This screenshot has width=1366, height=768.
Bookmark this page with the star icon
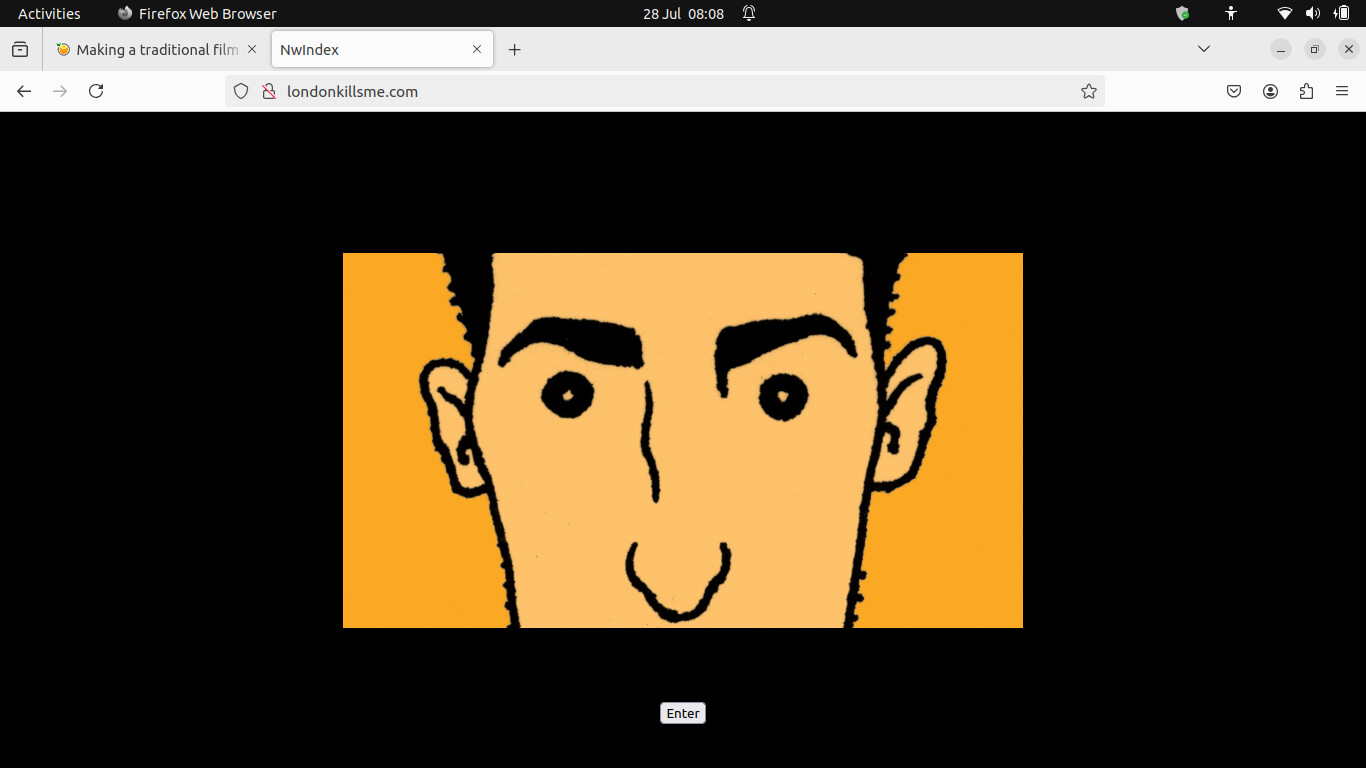(x=1089, y=91)
